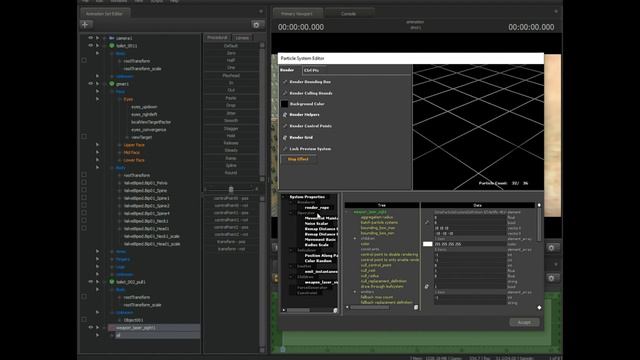Open the Console tab
Viewport: 640px width, 360px height.
(349, 13)
